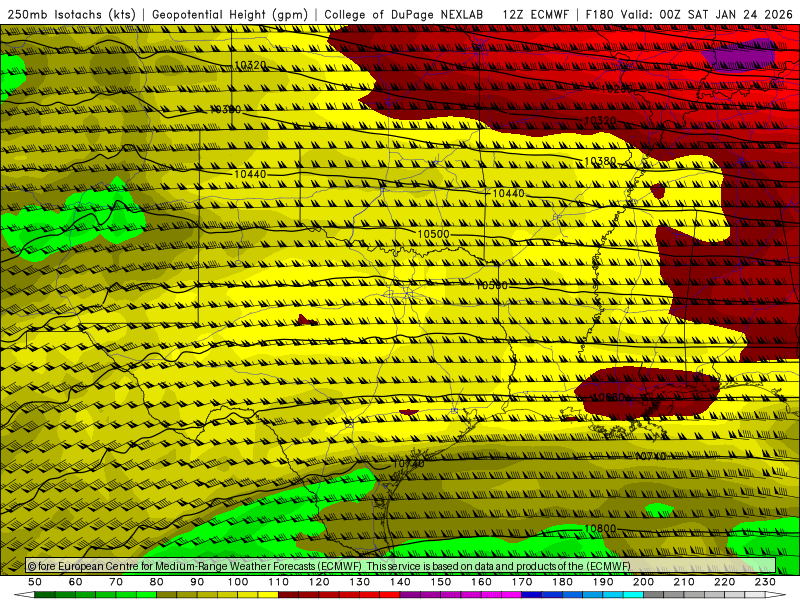Click the legend value 150
The height and width of the screenshot is (600, 800).
[441, 582]
